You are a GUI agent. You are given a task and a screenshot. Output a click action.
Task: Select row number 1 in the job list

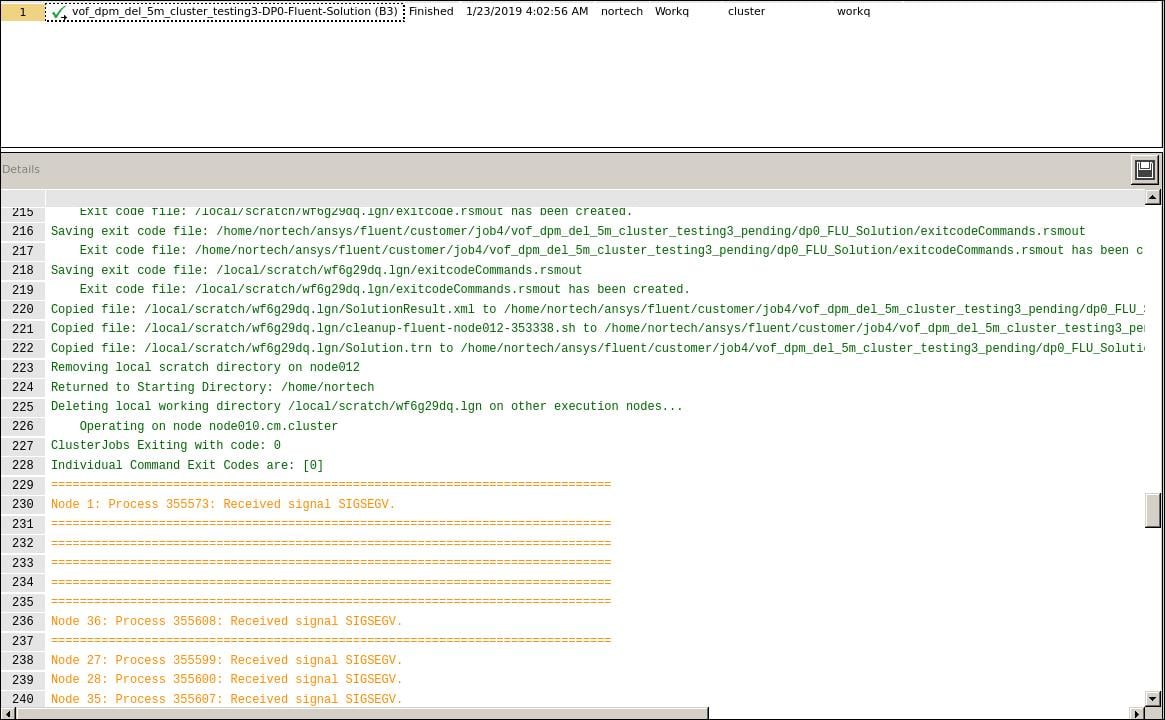(x=23, y=12)
